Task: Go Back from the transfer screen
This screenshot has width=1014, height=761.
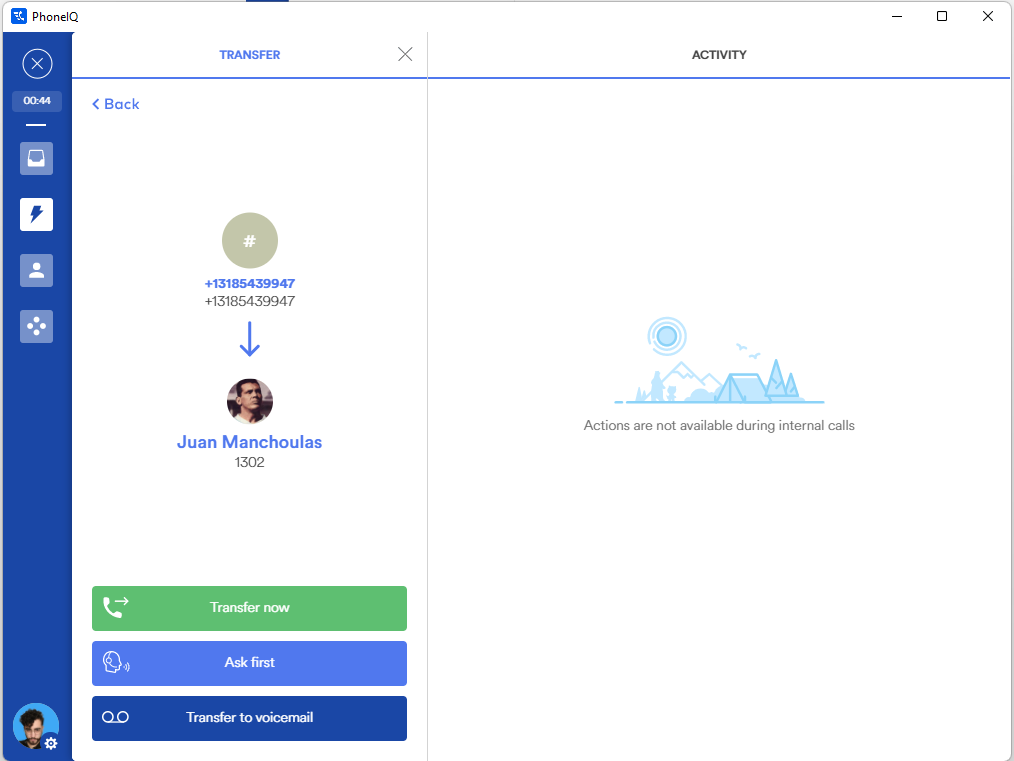Action: [116, 104]
